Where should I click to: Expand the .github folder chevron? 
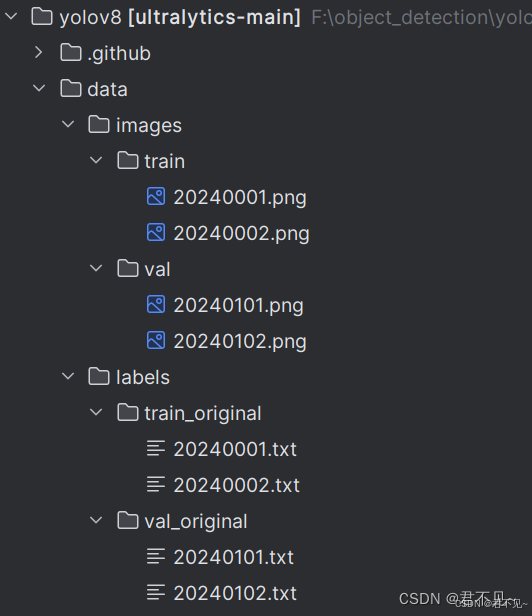click(x=39, y=52)
